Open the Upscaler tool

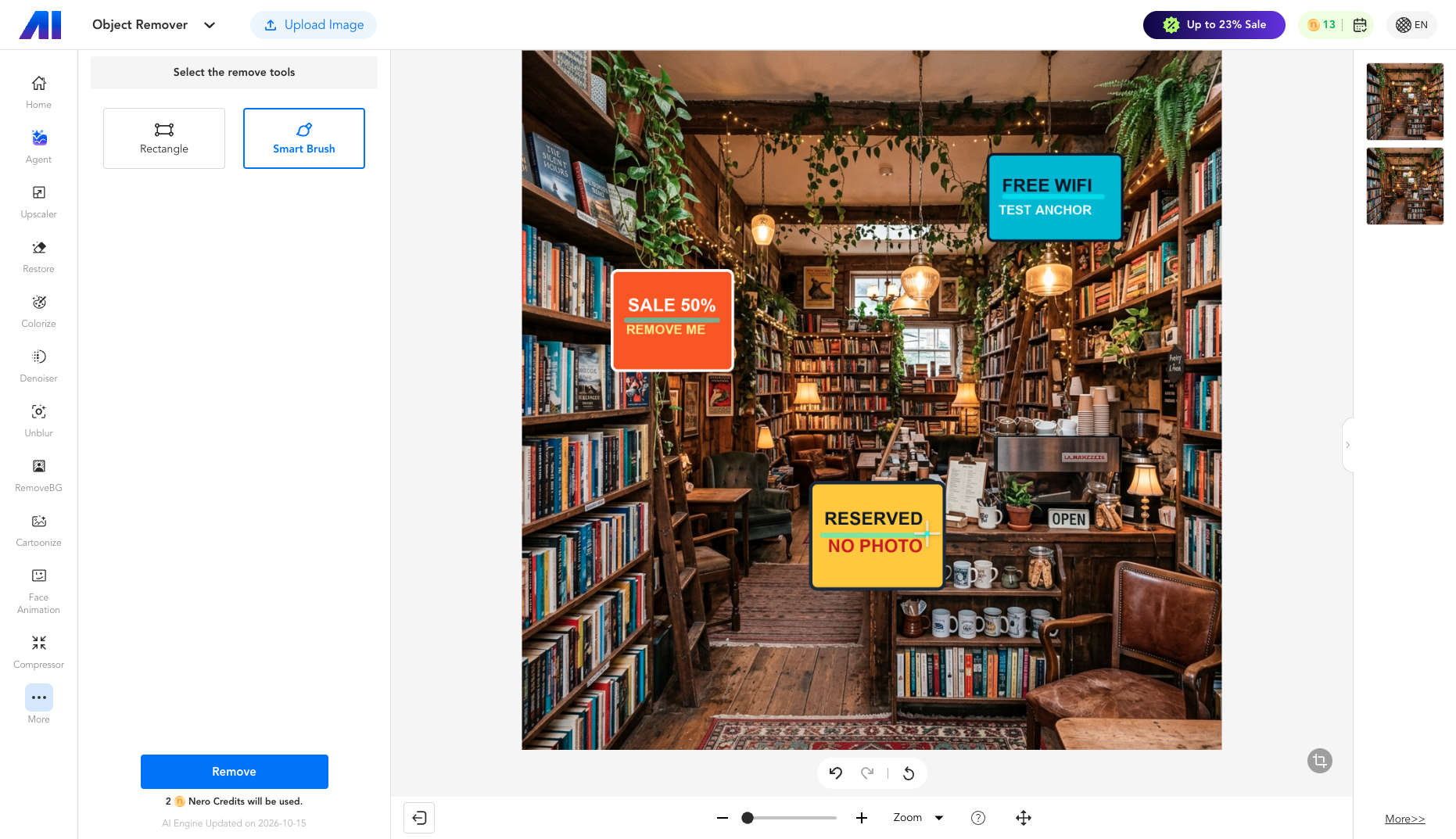pyautogui.click(x=38, y=202)
